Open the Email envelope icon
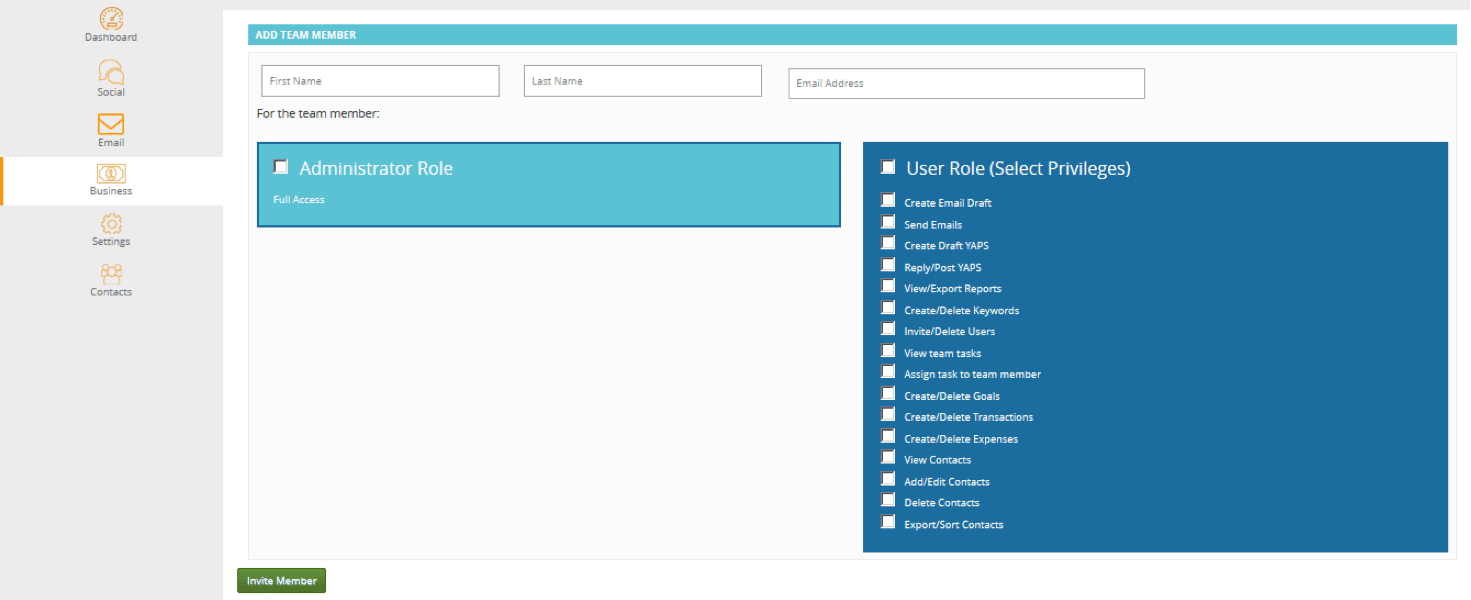The image size is (1471, 600). coord(111,124)
